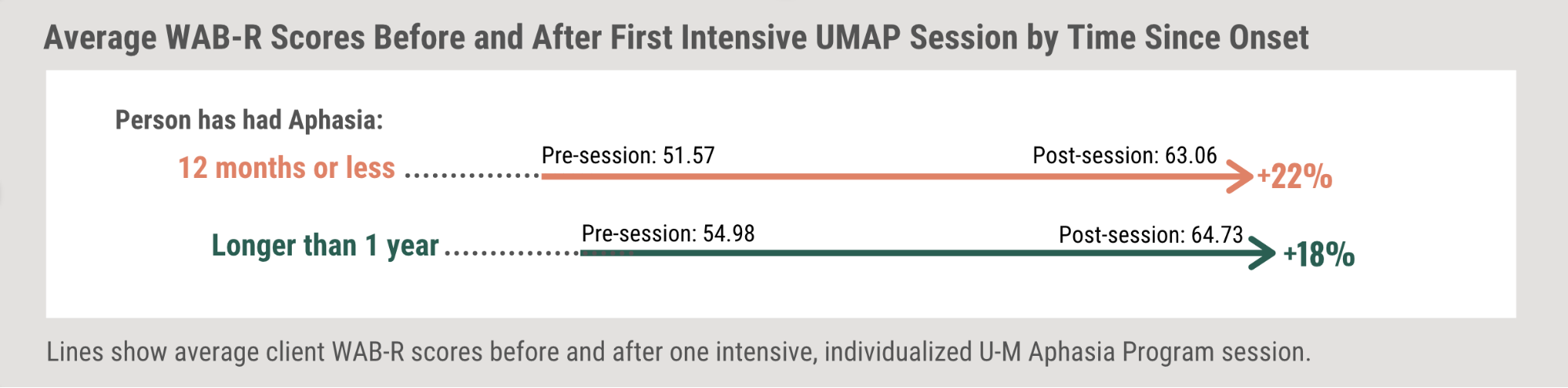1568x388 pixels.
Task: Click the green arrowhead next to +18%
Action: (x=1262, y=252)
